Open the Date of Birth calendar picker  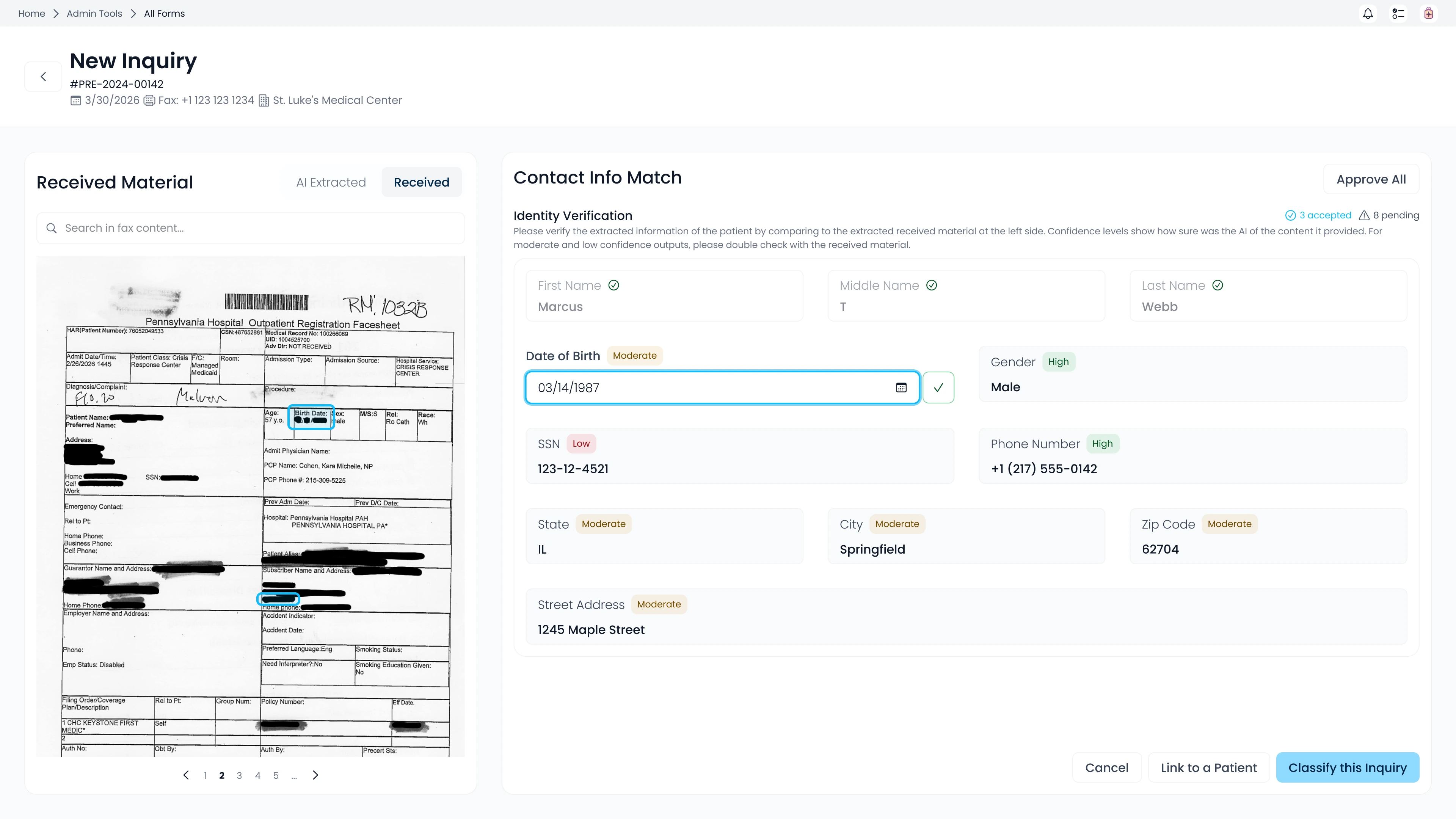click(901, 388)
